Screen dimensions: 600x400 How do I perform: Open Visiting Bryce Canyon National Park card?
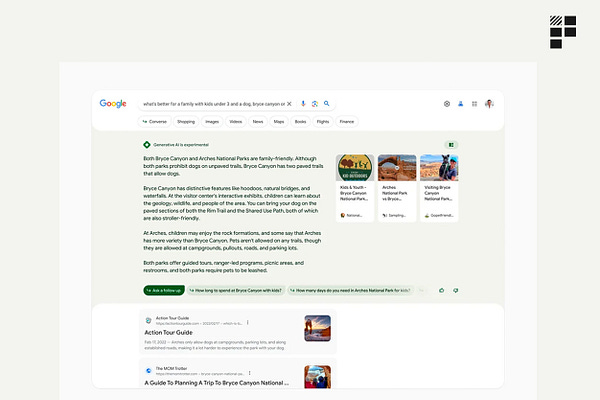[x=439, y=188]
